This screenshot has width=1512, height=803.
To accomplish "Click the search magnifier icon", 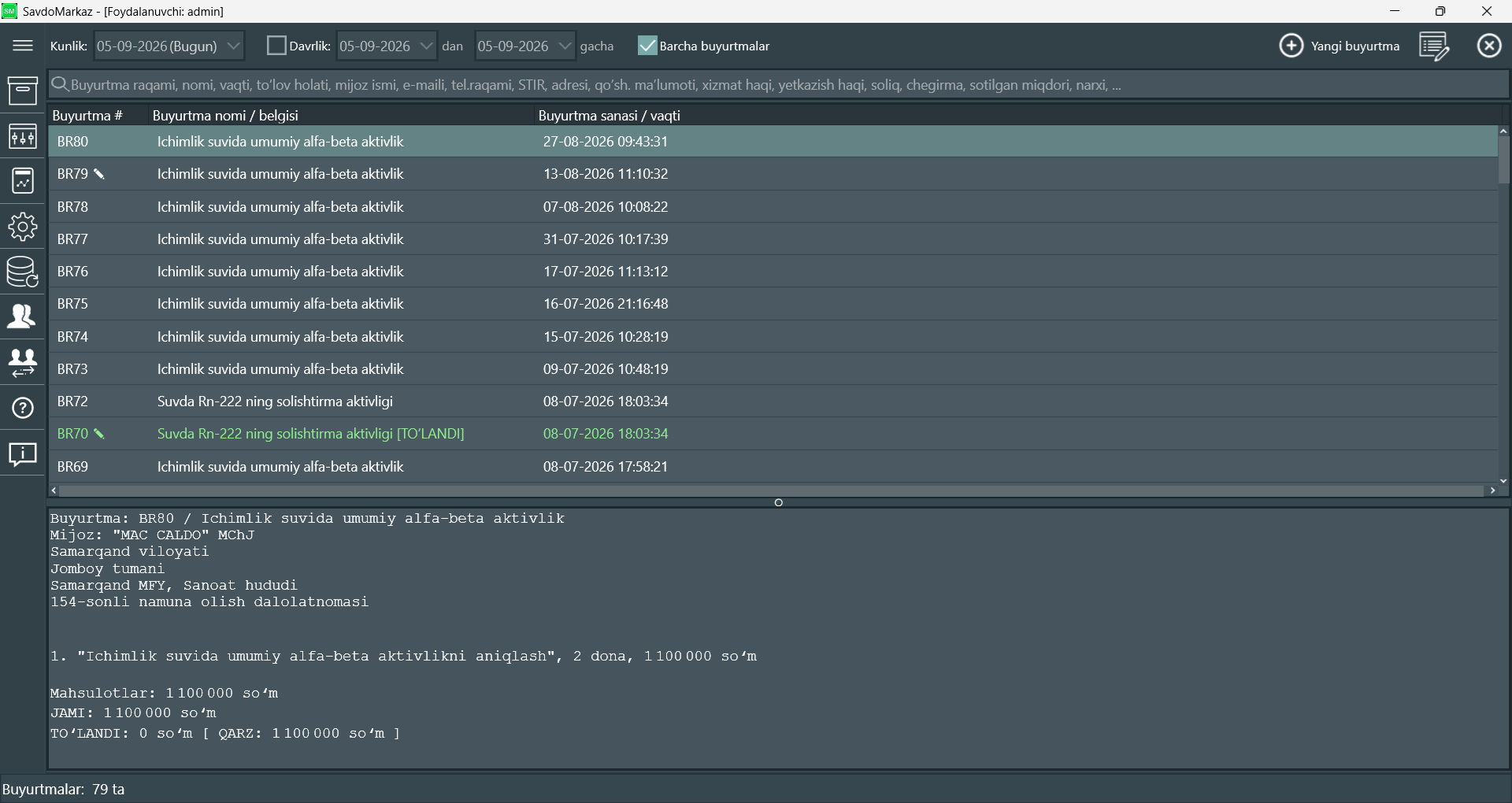I will [60, 84].
